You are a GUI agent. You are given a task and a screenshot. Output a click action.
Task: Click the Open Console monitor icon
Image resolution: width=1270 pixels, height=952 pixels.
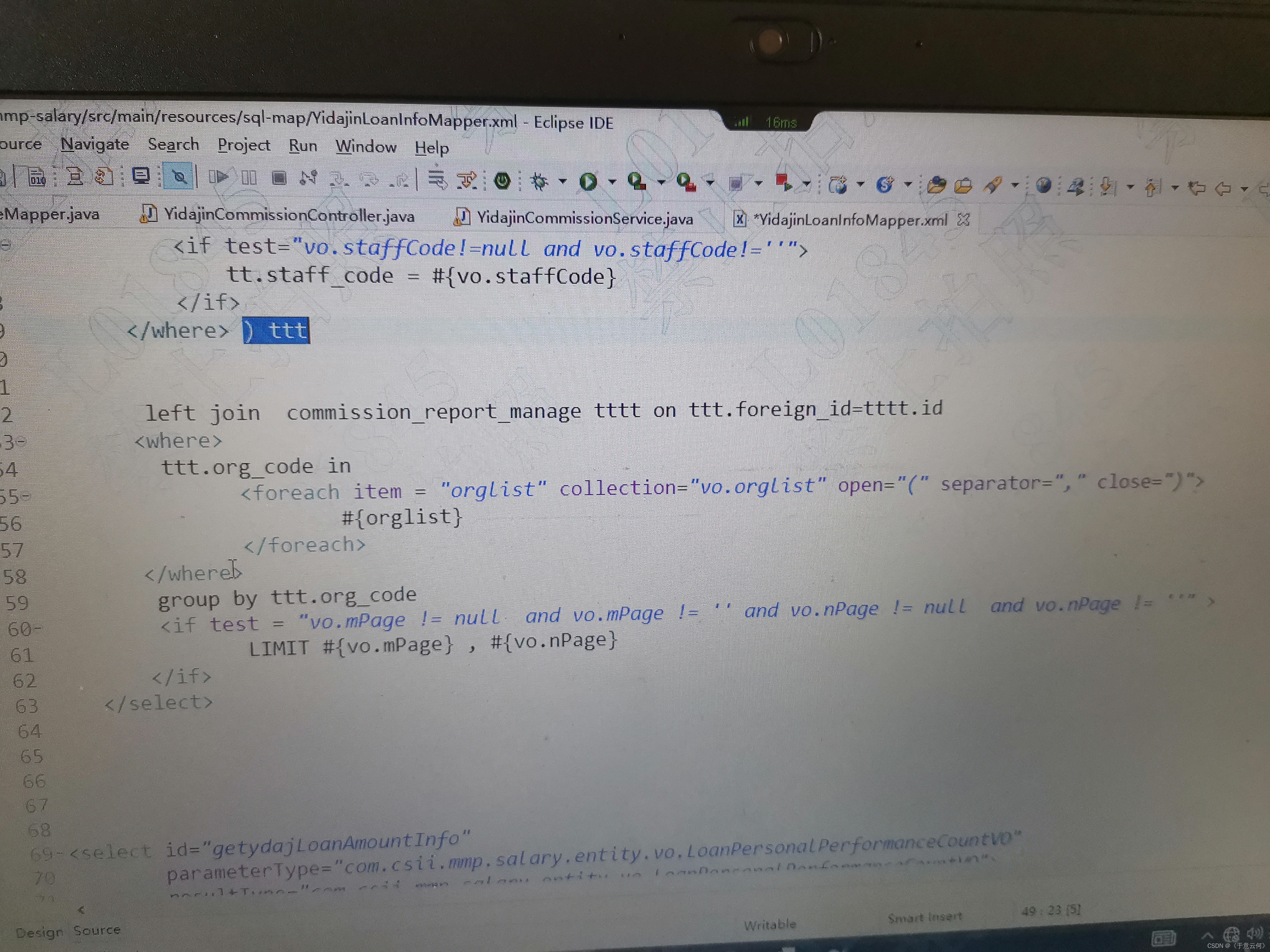[x=141, y=175]
